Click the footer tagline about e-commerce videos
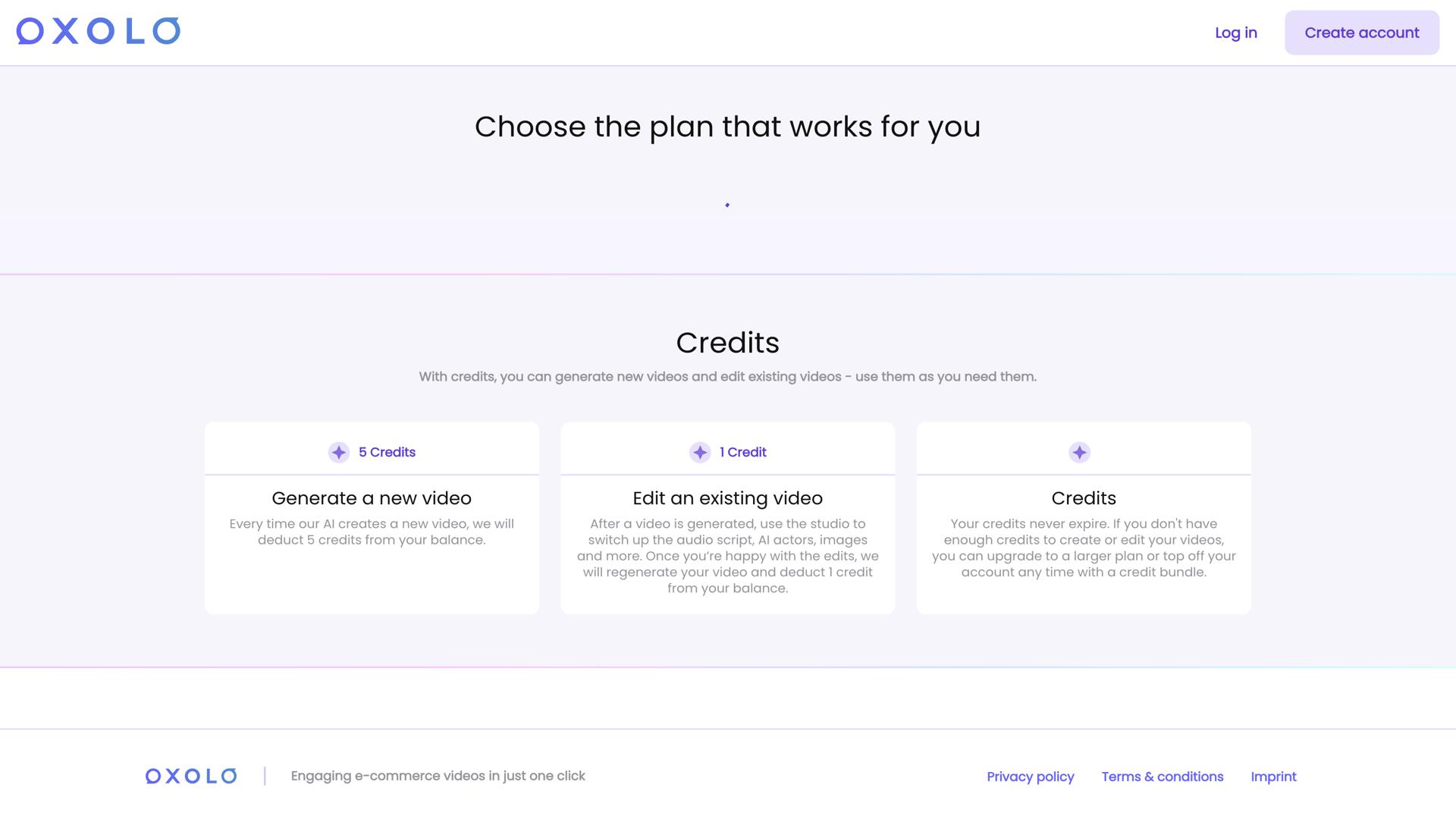This screenshot has width=1456, height=819. coord(438,776)
